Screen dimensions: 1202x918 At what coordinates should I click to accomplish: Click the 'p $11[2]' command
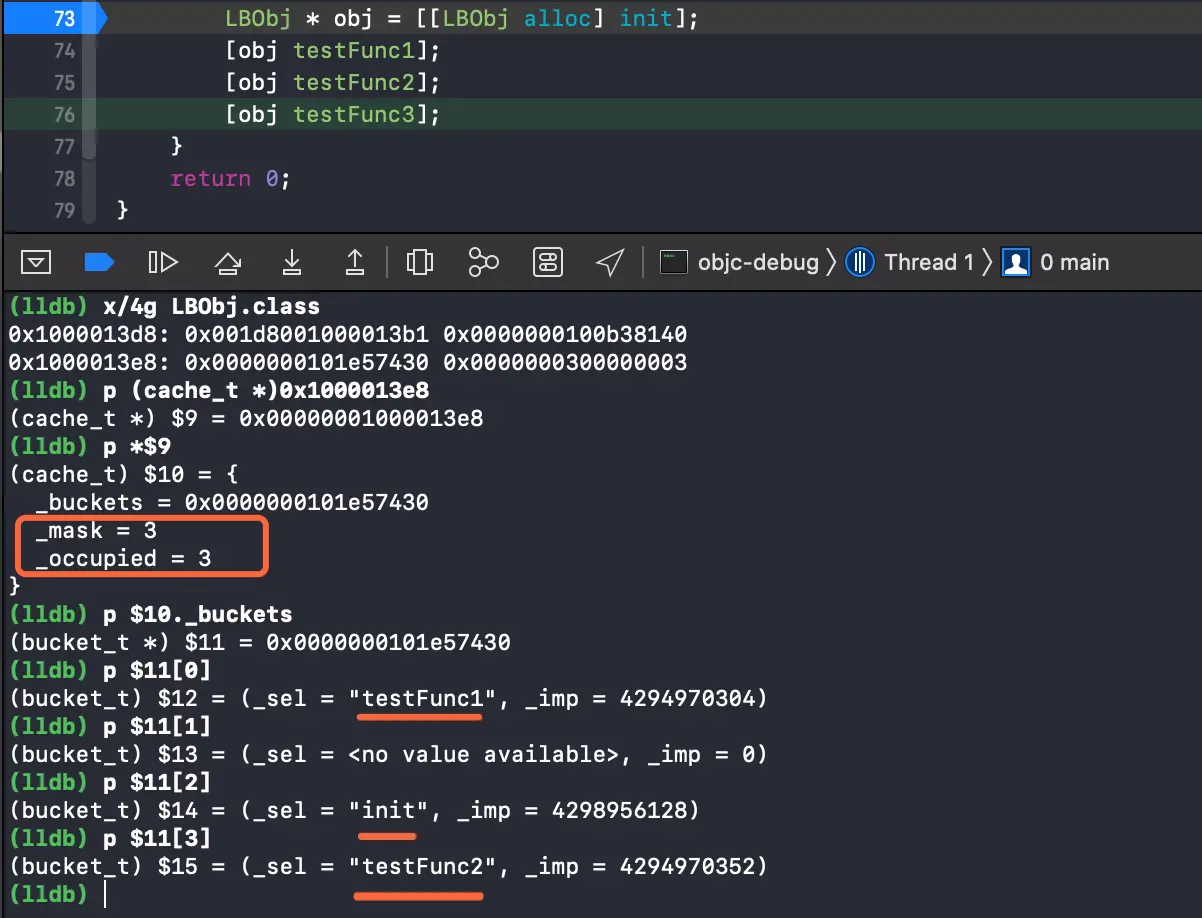(157, 782)
